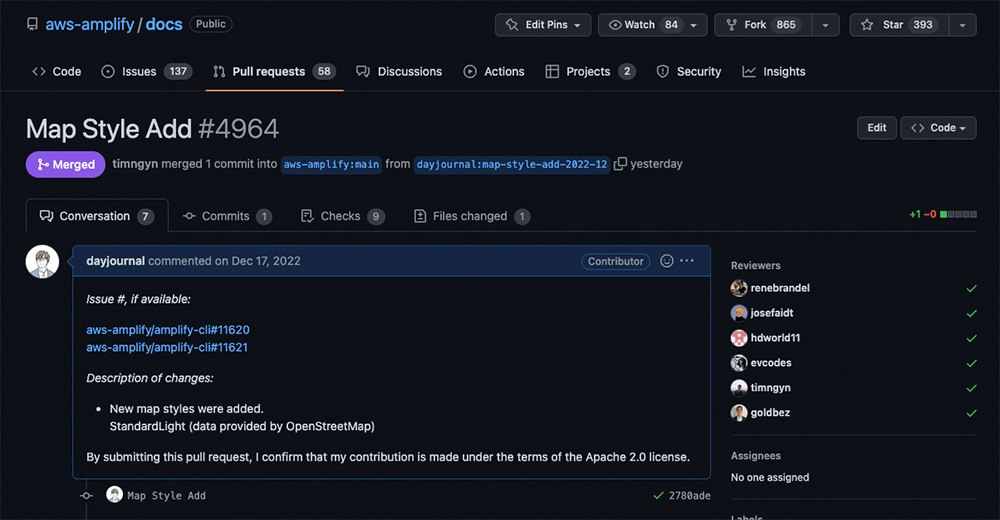Open the amplify-cli#11621 issue link

(167, 347)
